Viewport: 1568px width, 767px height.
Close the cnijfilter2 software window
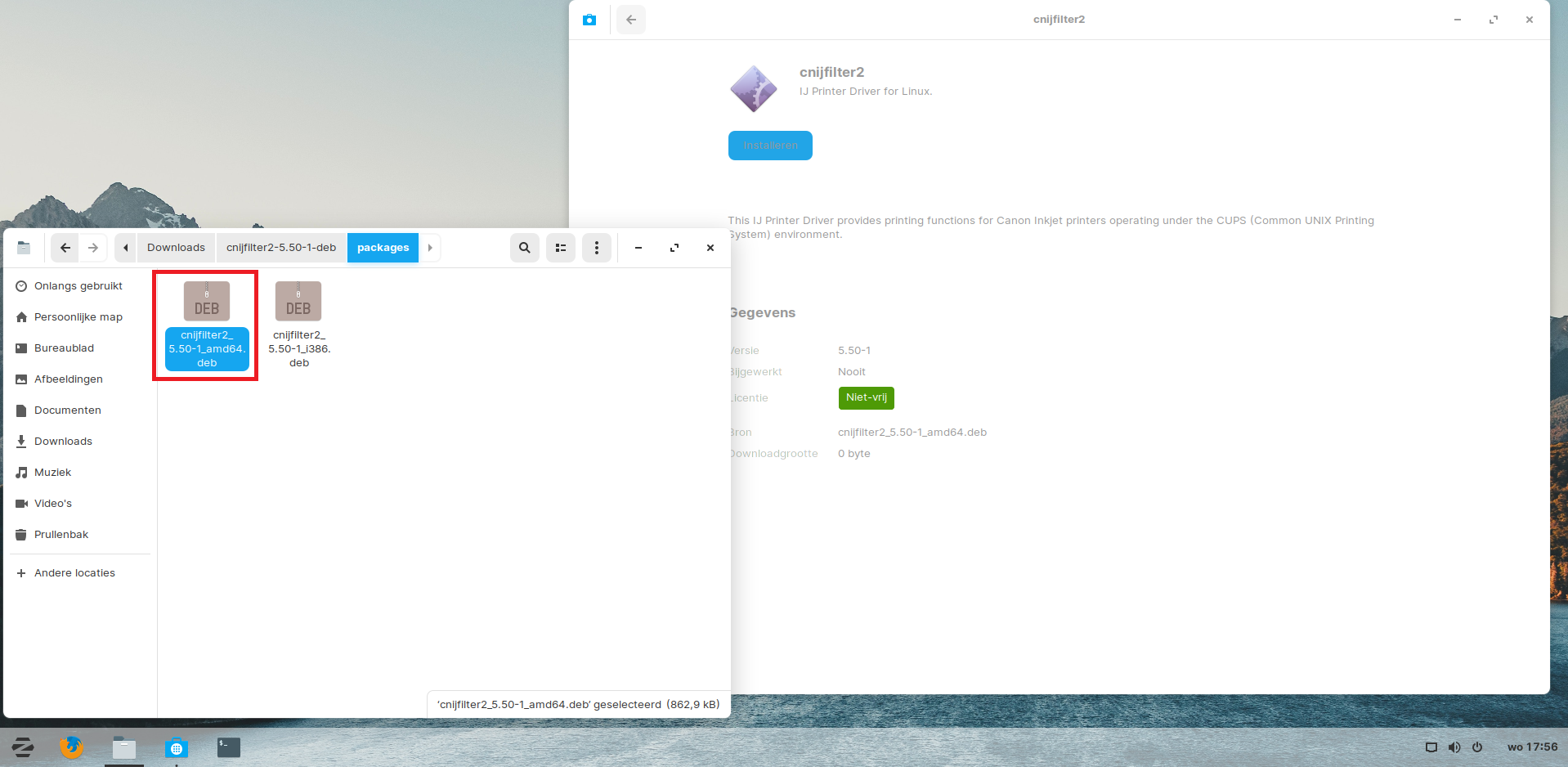click(1530, 20)
